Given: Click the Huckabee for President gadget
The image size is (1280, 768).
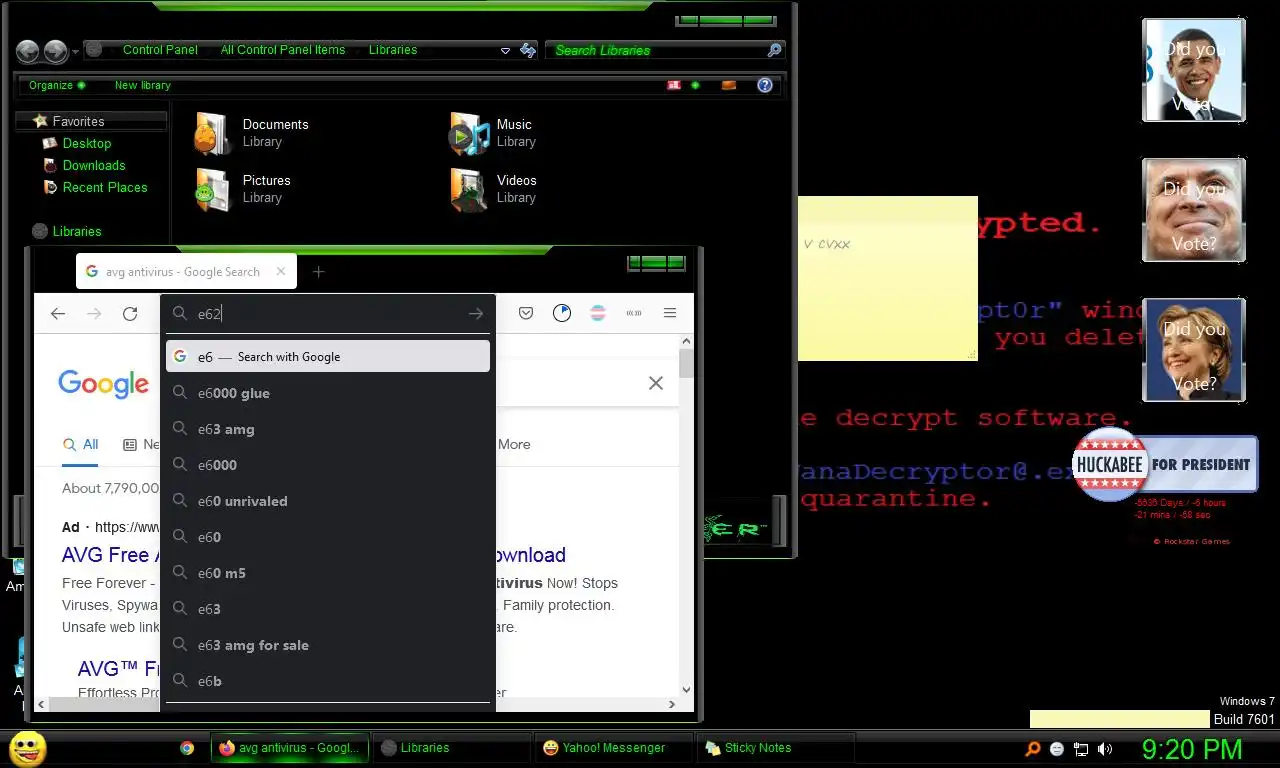Looking at the screenshot, I should pos(1164,464).
